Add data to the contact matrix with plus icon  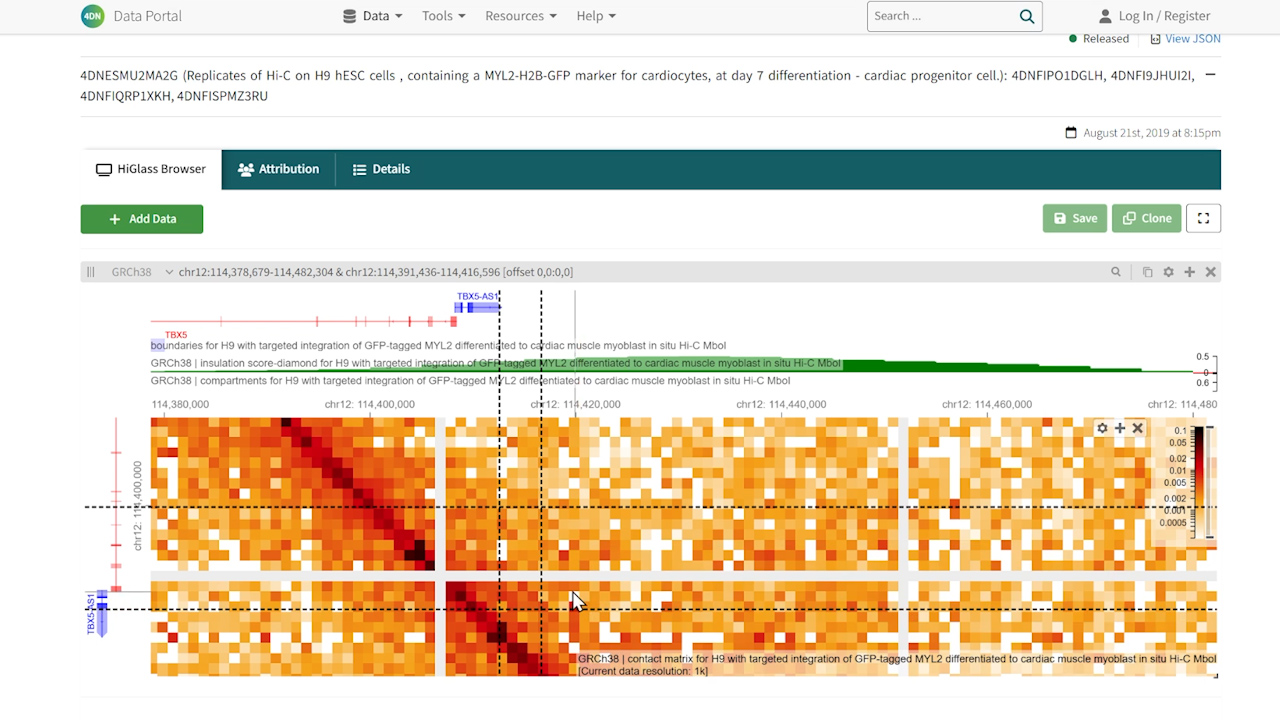pos(1119,427)
